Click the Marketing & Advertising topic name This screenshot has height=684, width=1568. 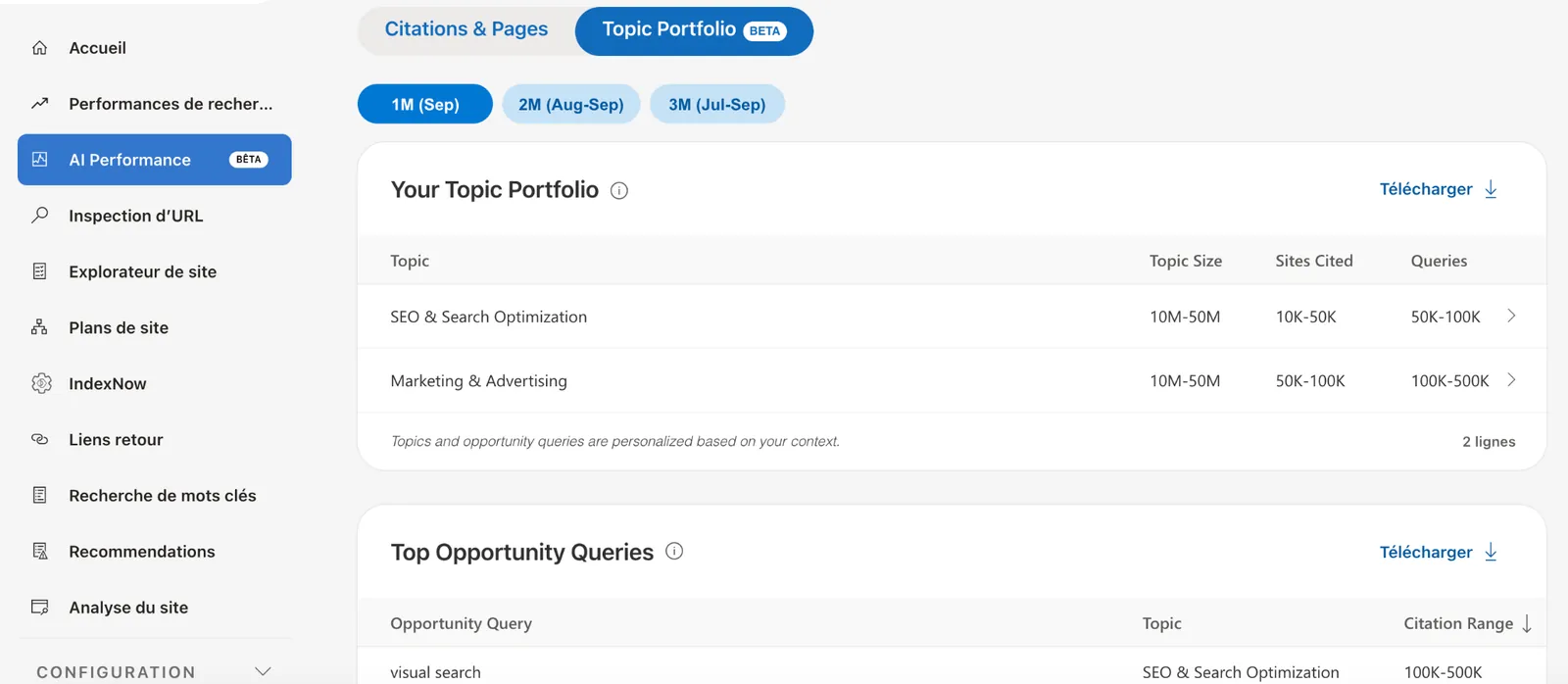478,380
